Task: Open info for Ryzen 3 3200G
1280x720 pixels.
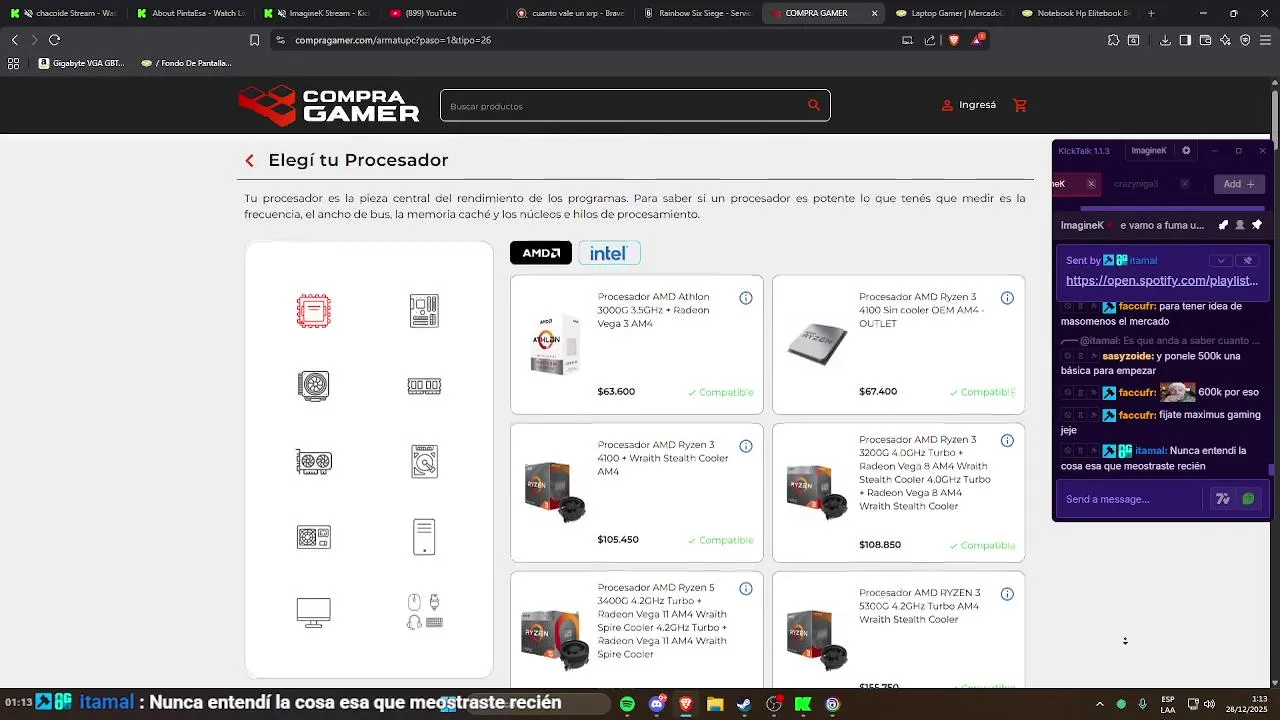Action: [1007, 441]
